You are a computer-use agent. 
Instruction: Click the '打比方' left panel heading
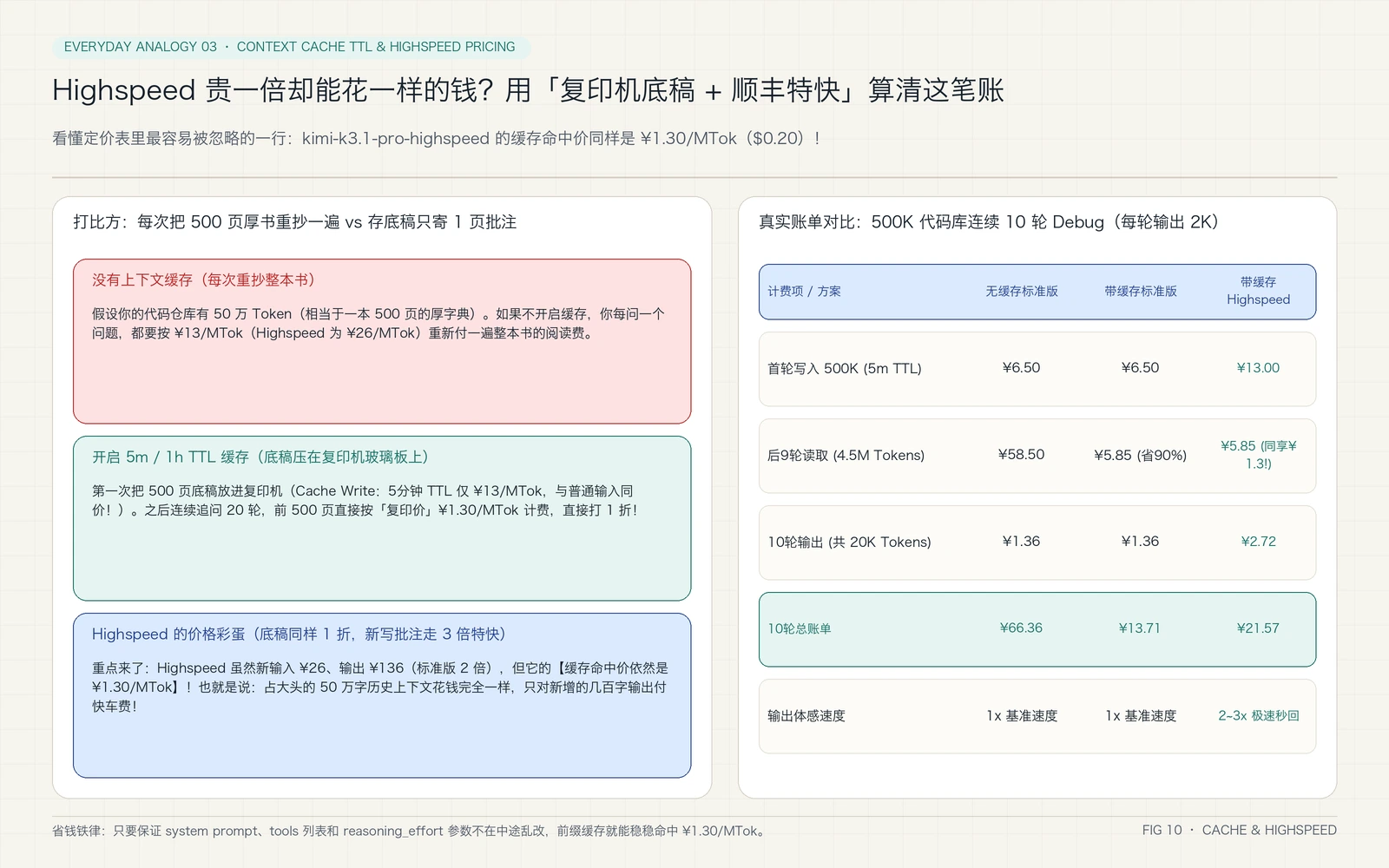click(x=294, y=222)
